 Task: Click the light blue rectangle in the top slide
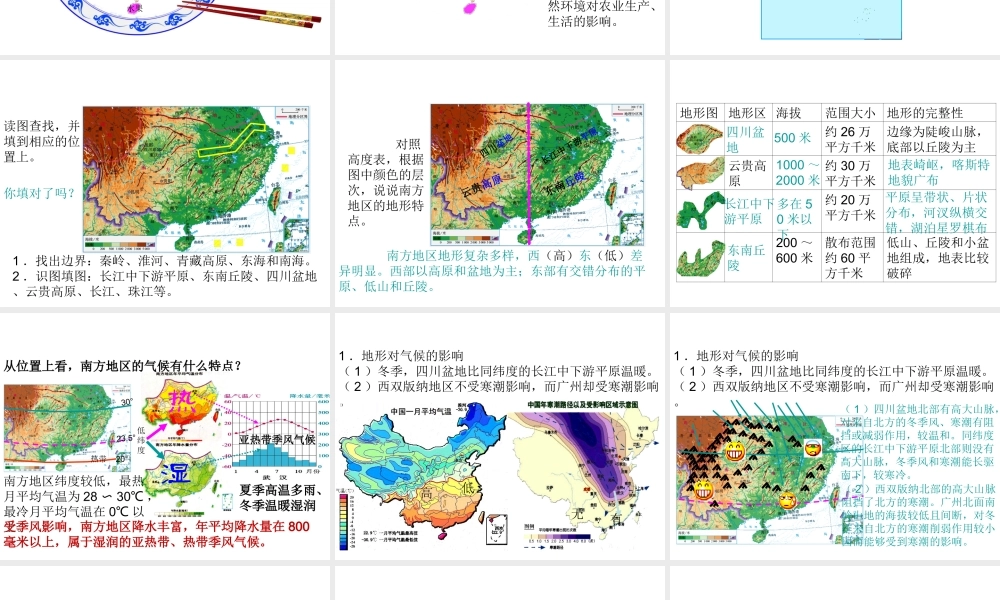pos(831,19)
